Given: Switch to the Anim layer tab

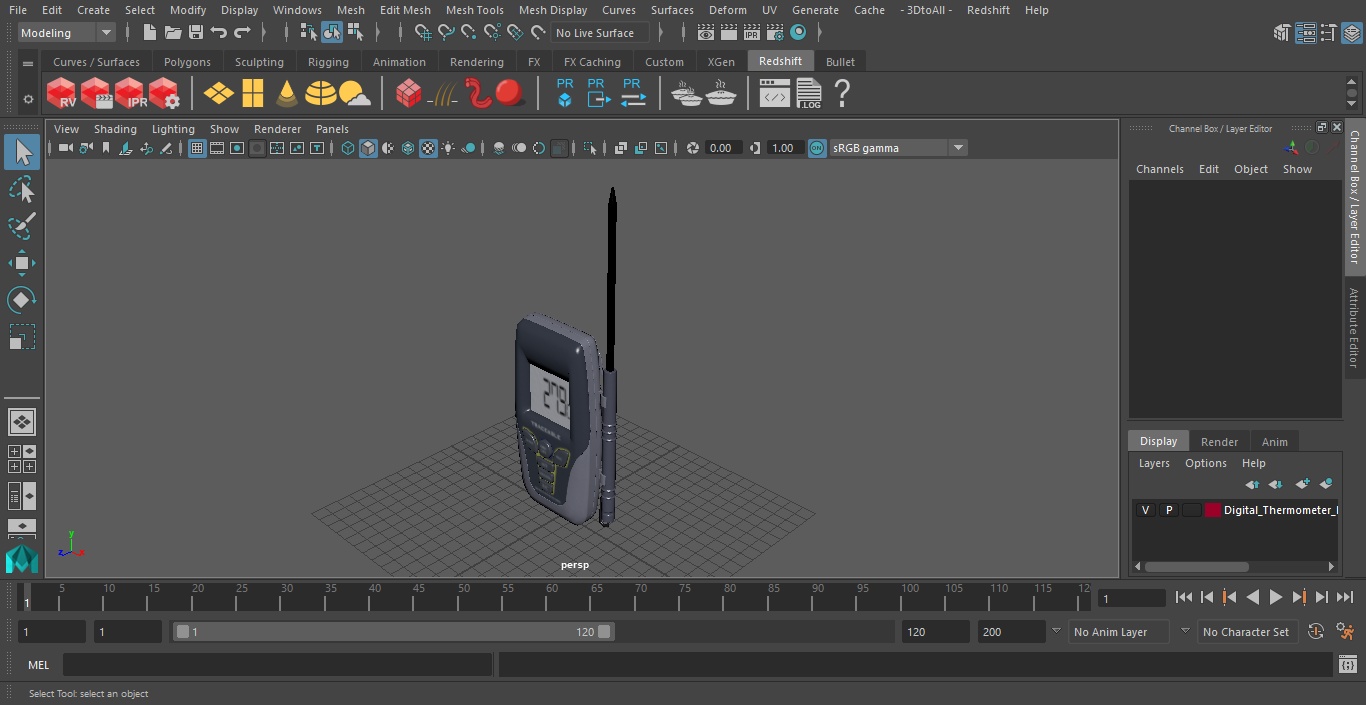Looking at the screenshot, I should [1274, 441].
